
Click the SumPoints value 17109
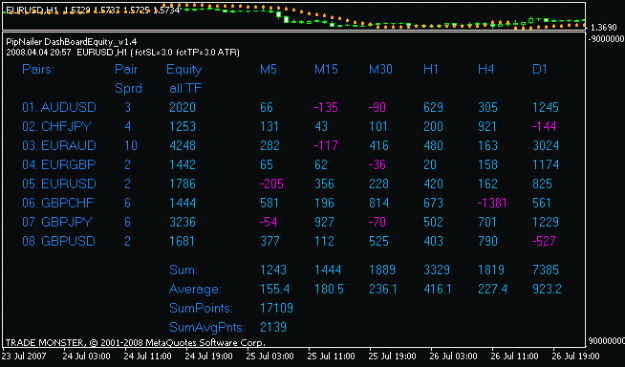point(277,308)
